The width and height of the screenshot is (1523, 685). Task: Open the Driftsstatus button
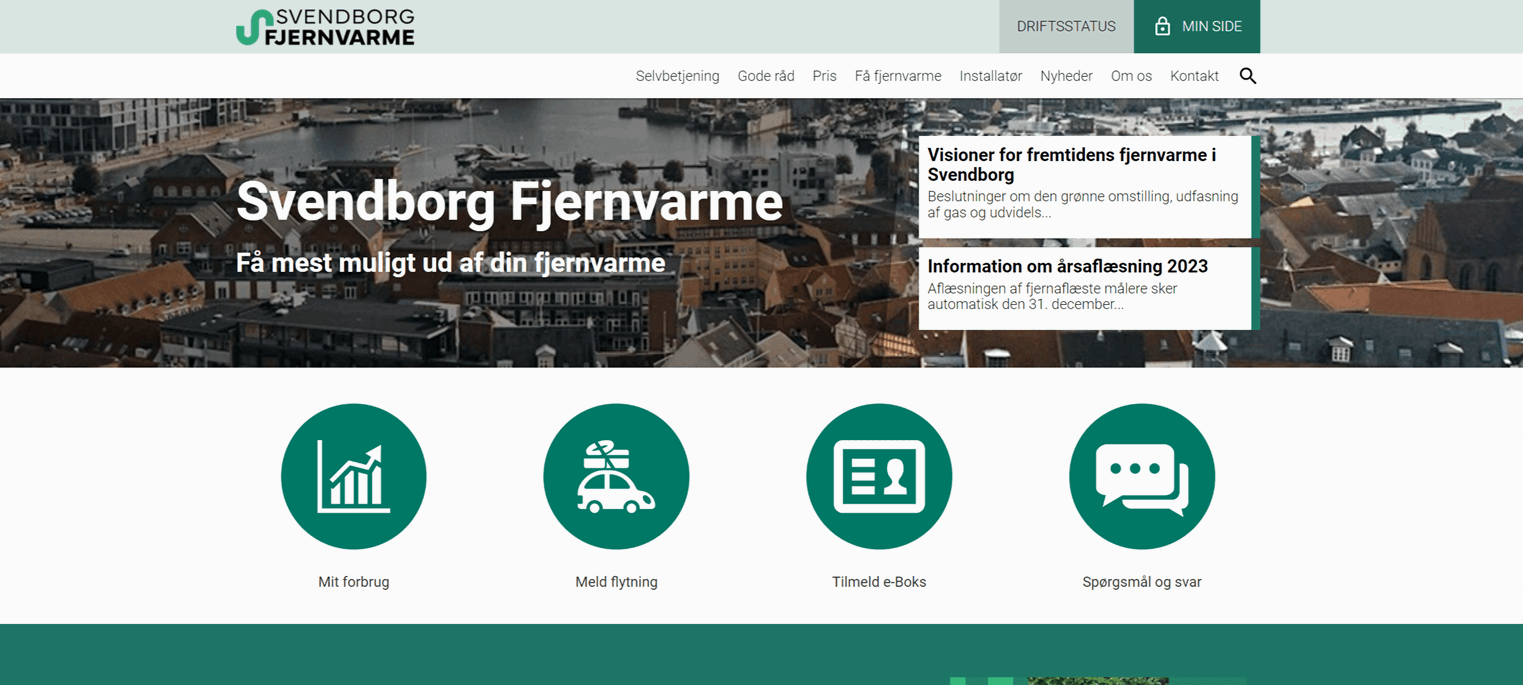coord(1066,27)
